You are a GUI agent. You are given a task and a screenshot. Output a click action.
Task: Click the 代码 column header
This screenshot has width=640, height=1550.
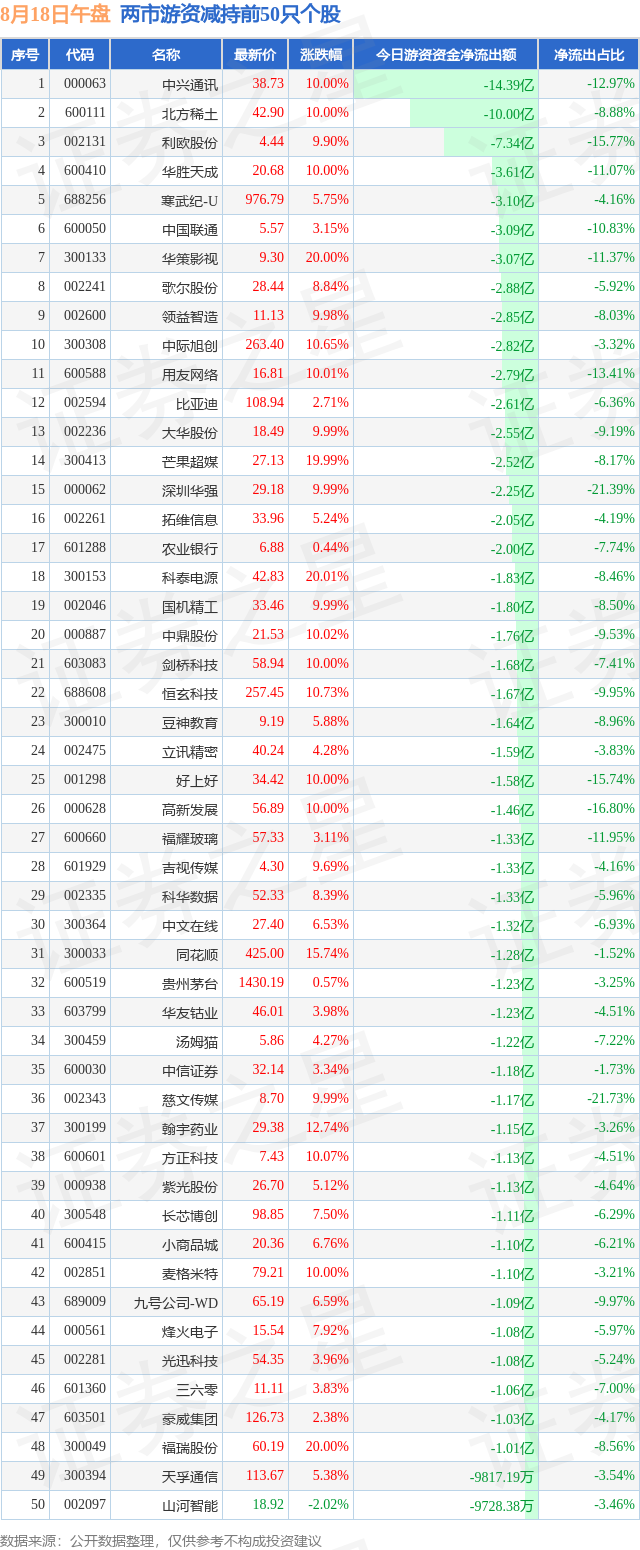click(x=79, y=55)
